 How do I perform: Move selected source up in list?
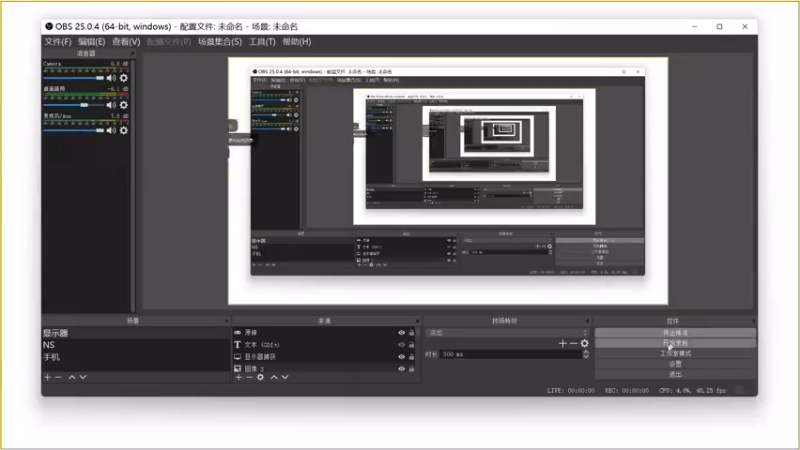(274, 377)
